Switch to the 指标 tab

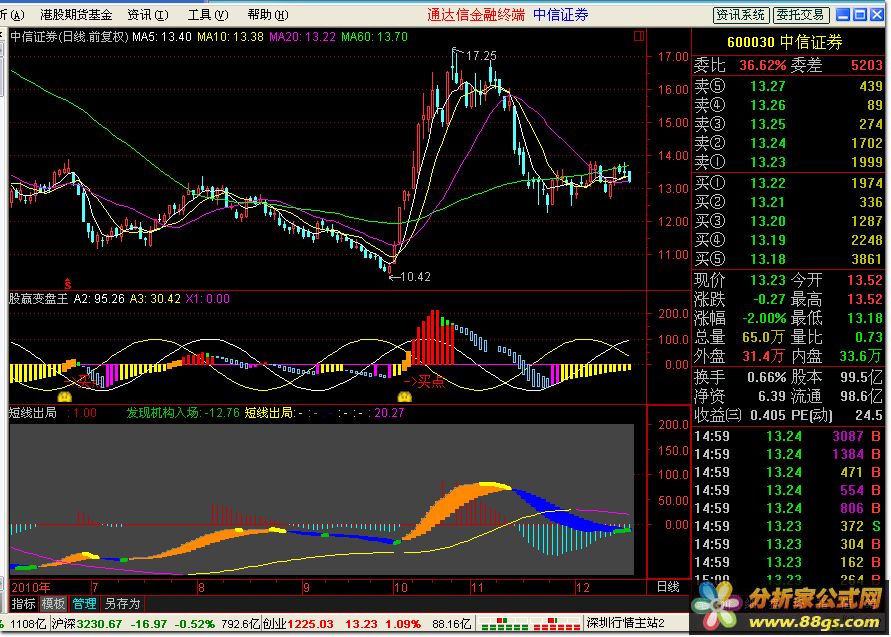[23, 603]
